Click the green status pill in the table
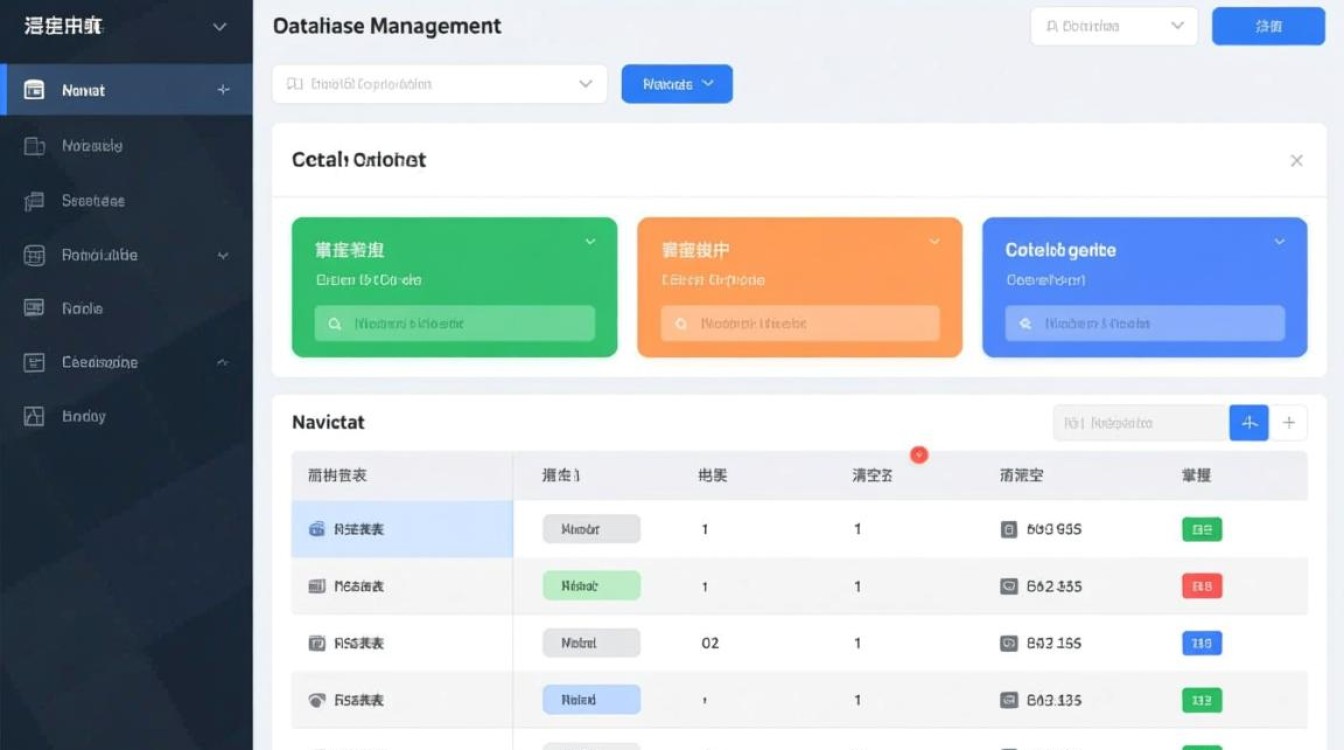 [592, 586]
